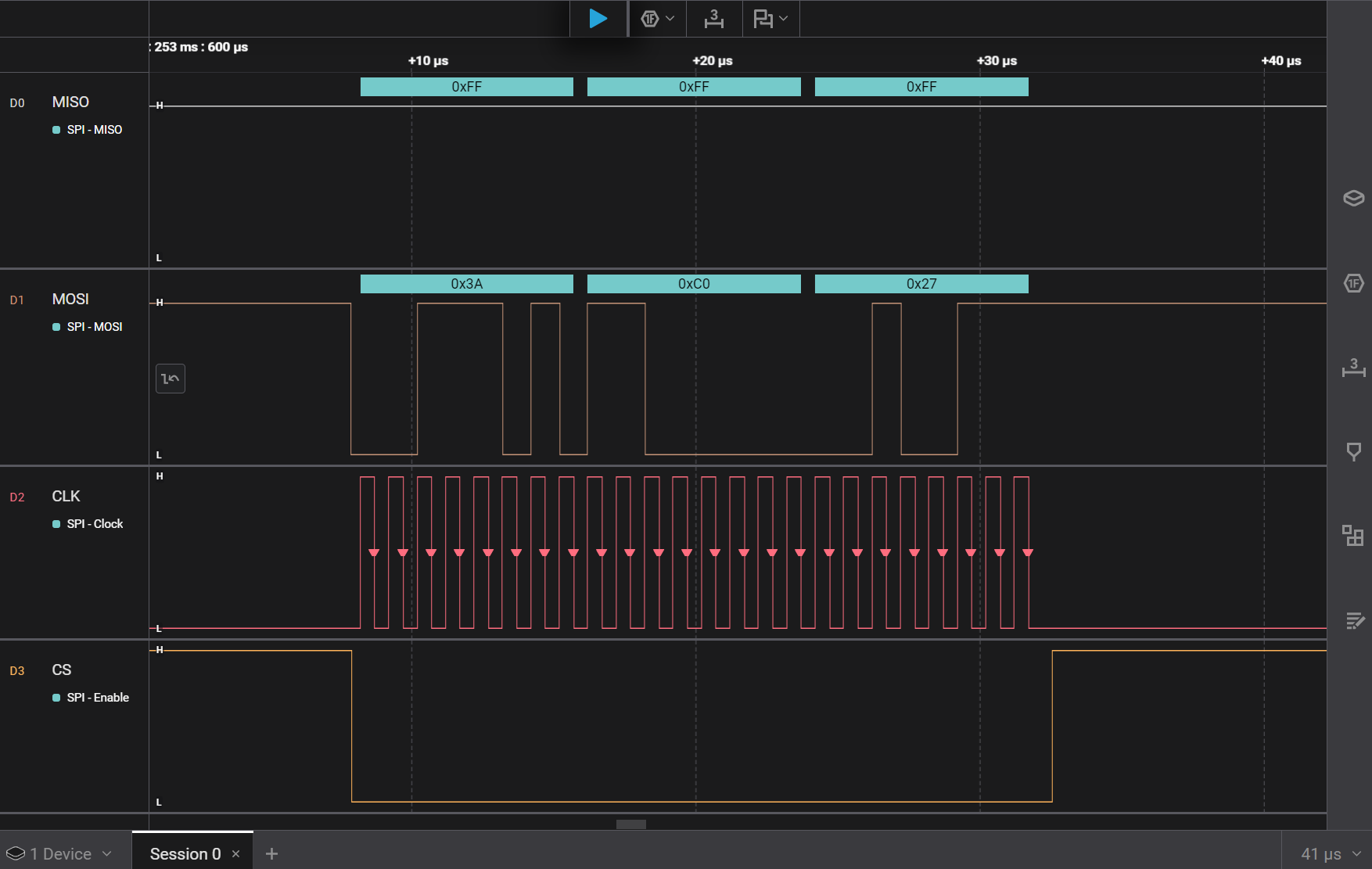This screenshot has width=1372, height=869.
Task: Switch to the Session 0 tab
Action: click(185, 854)
